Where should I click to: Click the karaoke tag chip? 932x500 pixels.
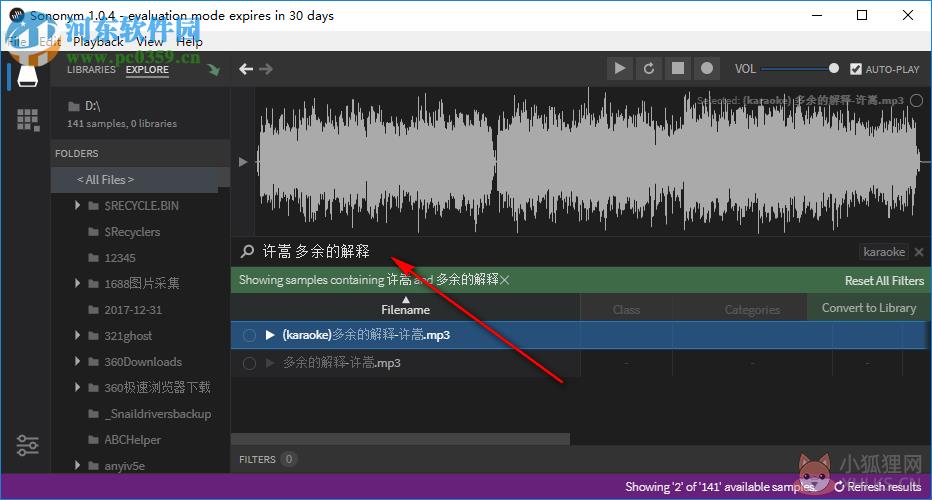coord(884,252)
